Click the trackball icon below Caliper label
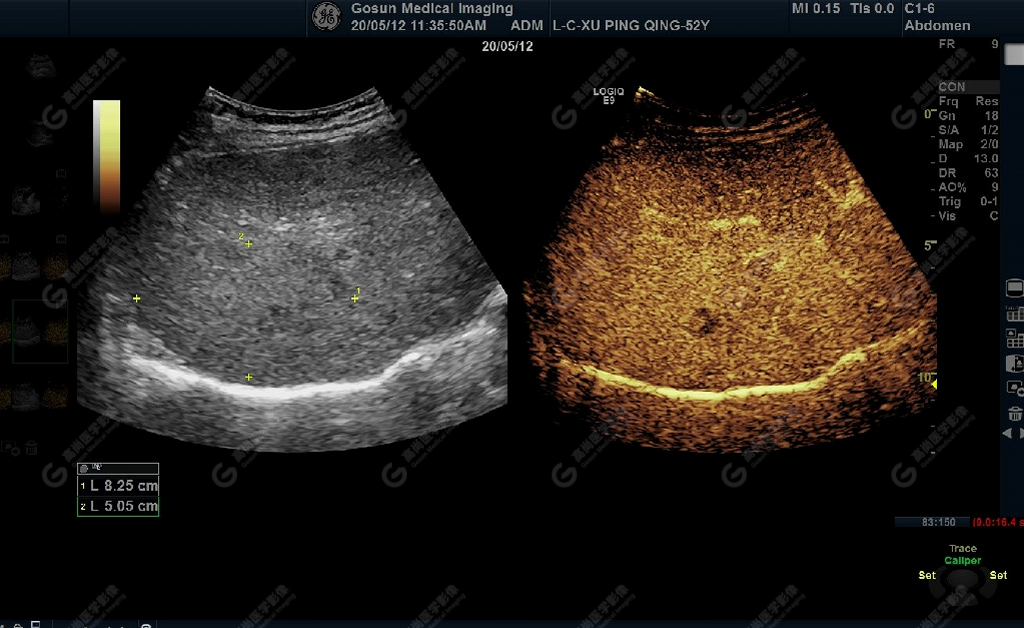 (x=963, y=580)
